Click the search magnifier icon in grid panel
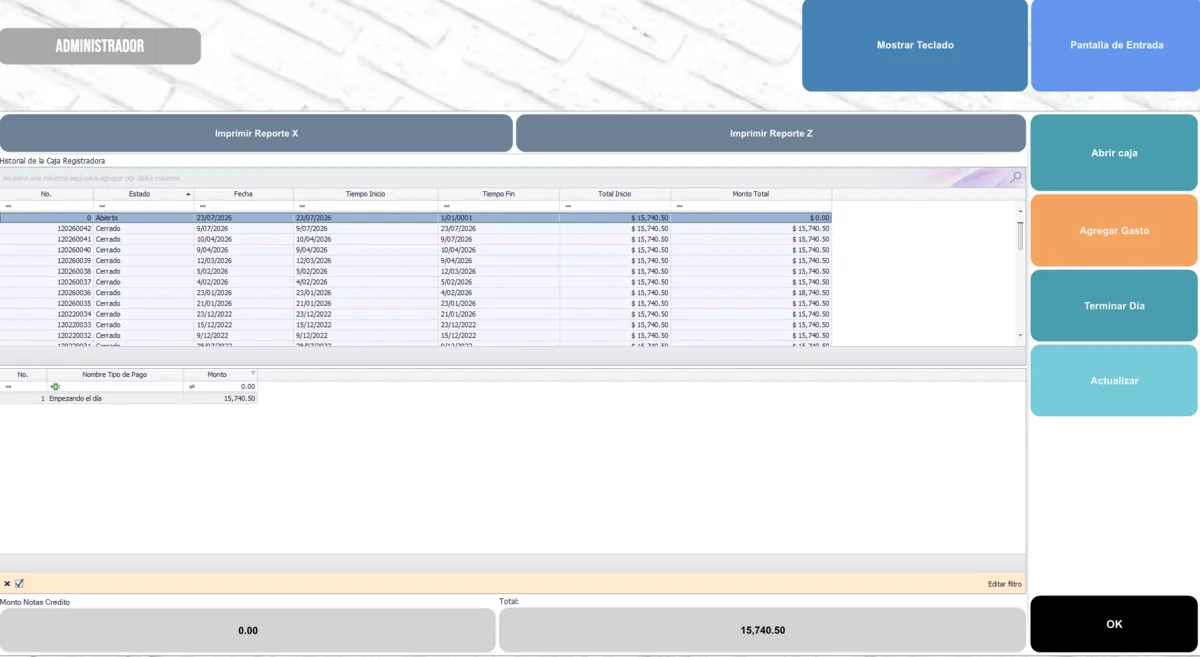Image resolution: width=1200 pixels, height=657 pixels. pos(1015,177)
